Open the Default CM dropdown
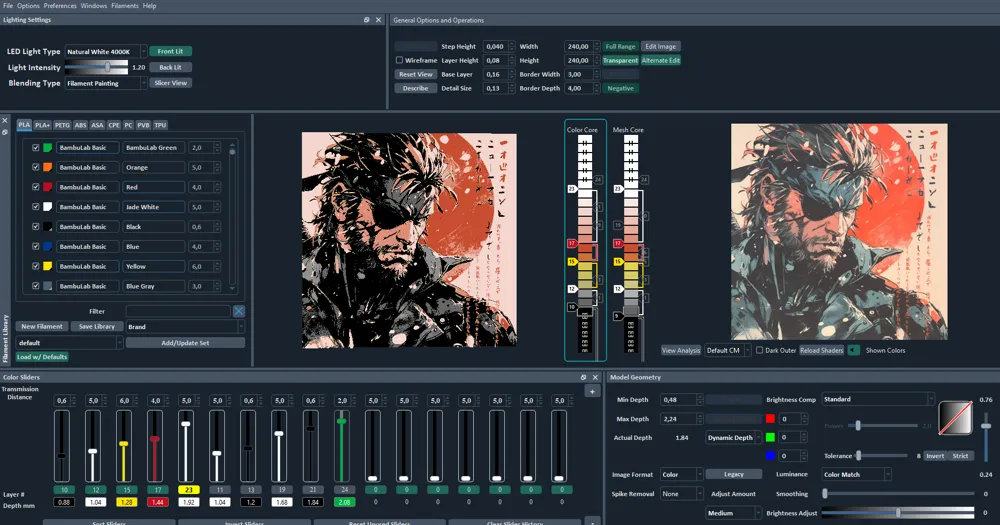The width and height of the screenshot is (1000, 525). [728, 350]
